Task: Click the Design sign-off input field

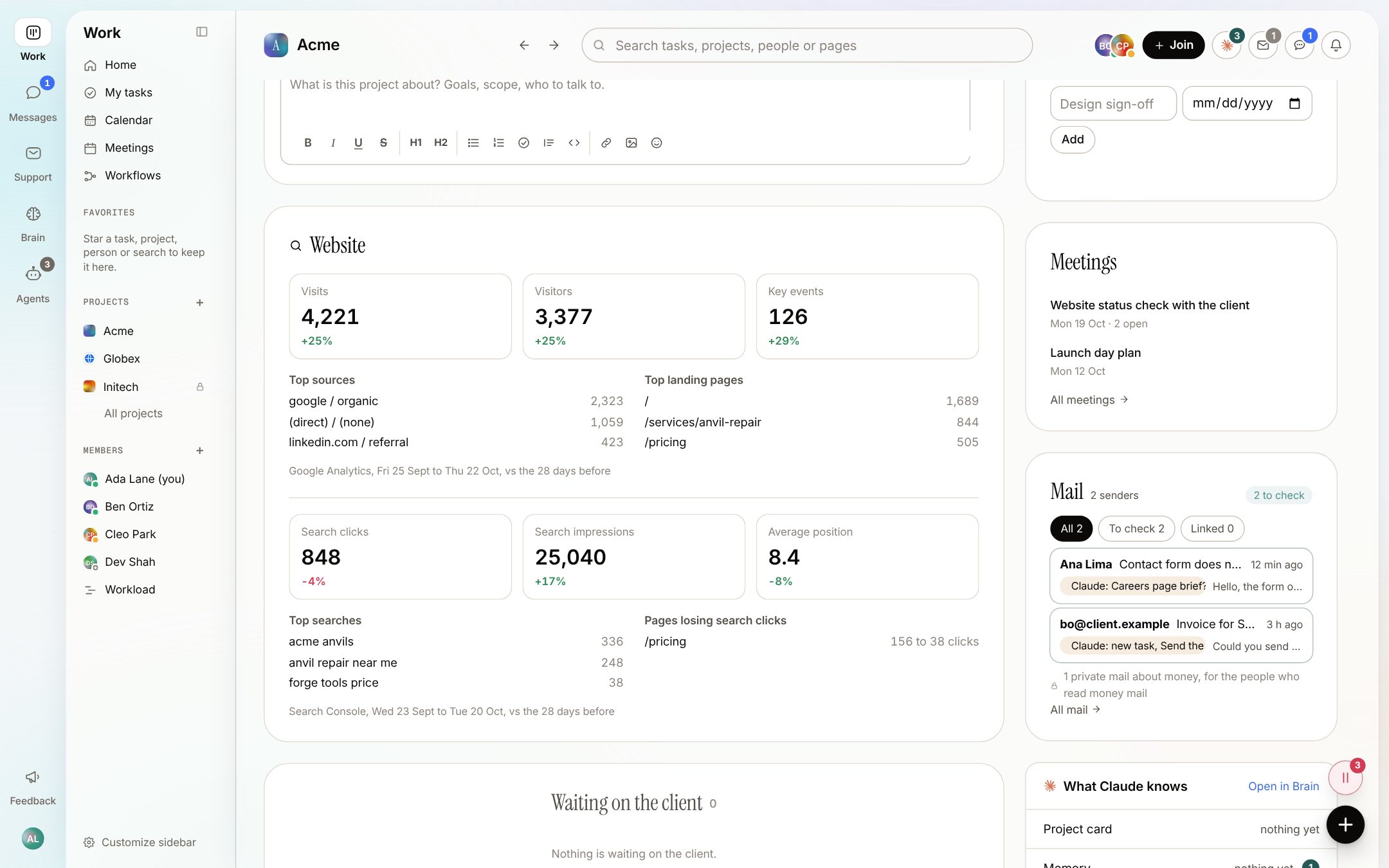Action: (x=1113, y=104)
